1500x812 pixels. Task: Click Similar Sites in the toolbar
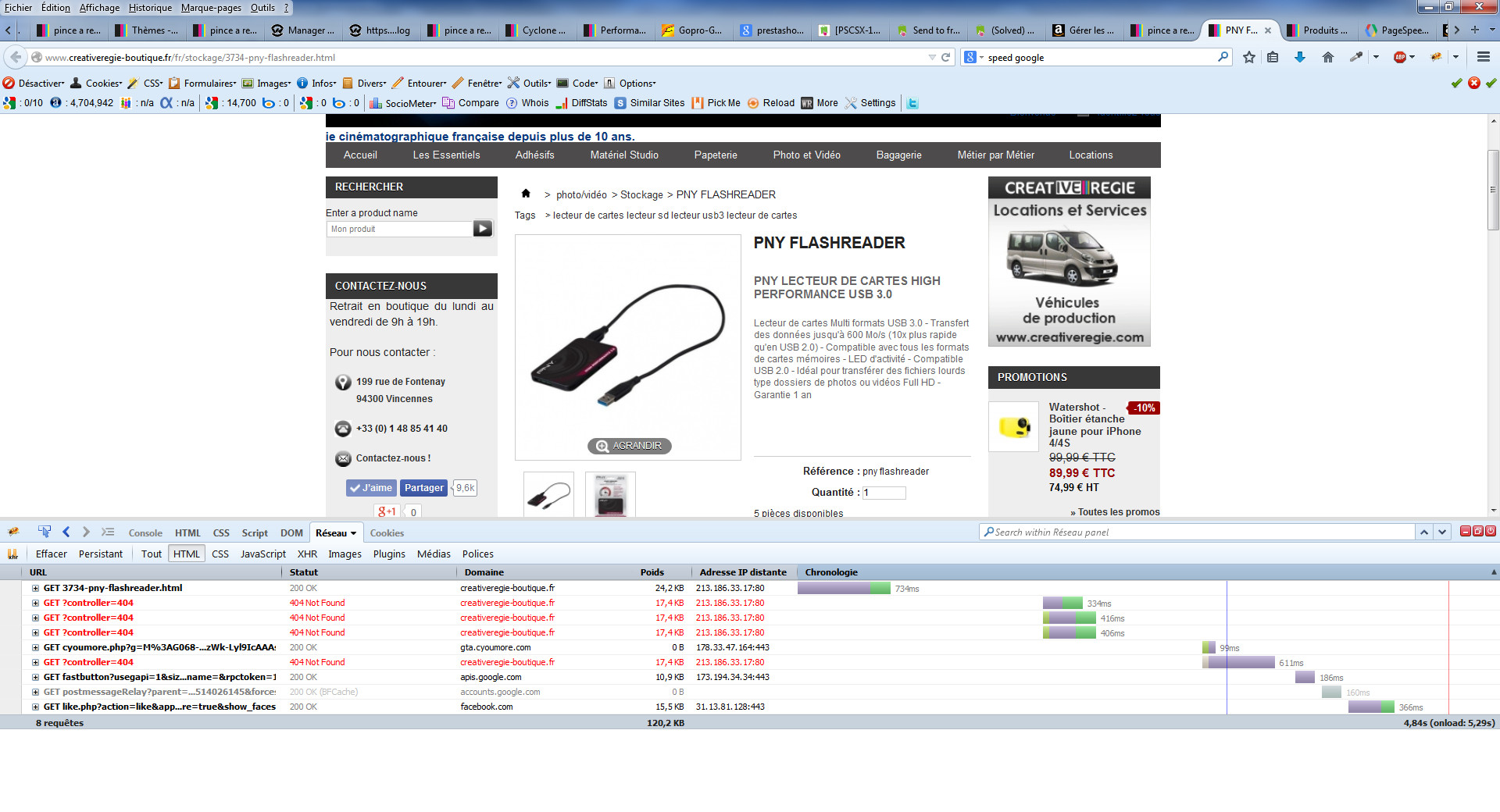tap(649, 103)
